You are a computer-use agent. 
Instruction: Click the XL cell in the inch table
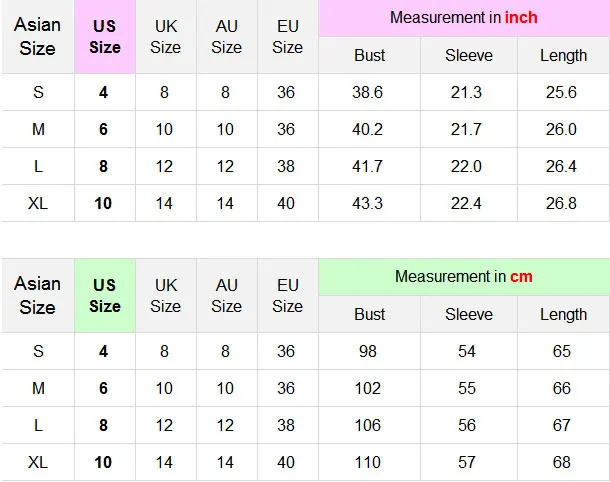[38, 203]
